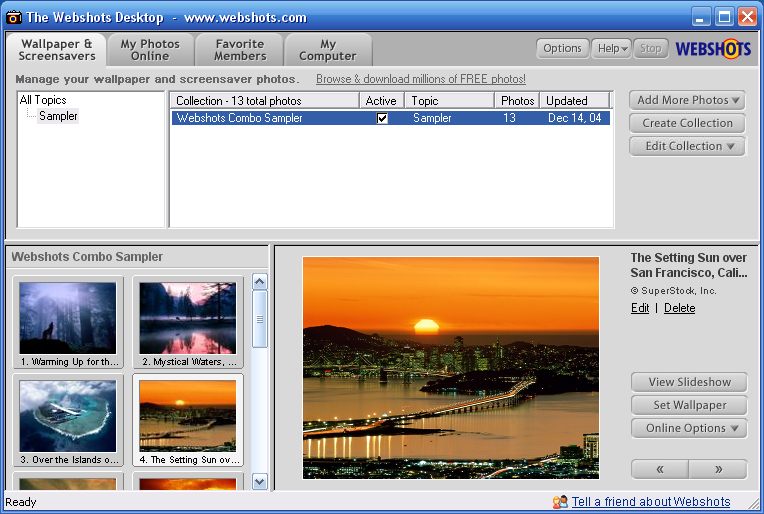Select All Topics in the tree

(x=43, y=100)
